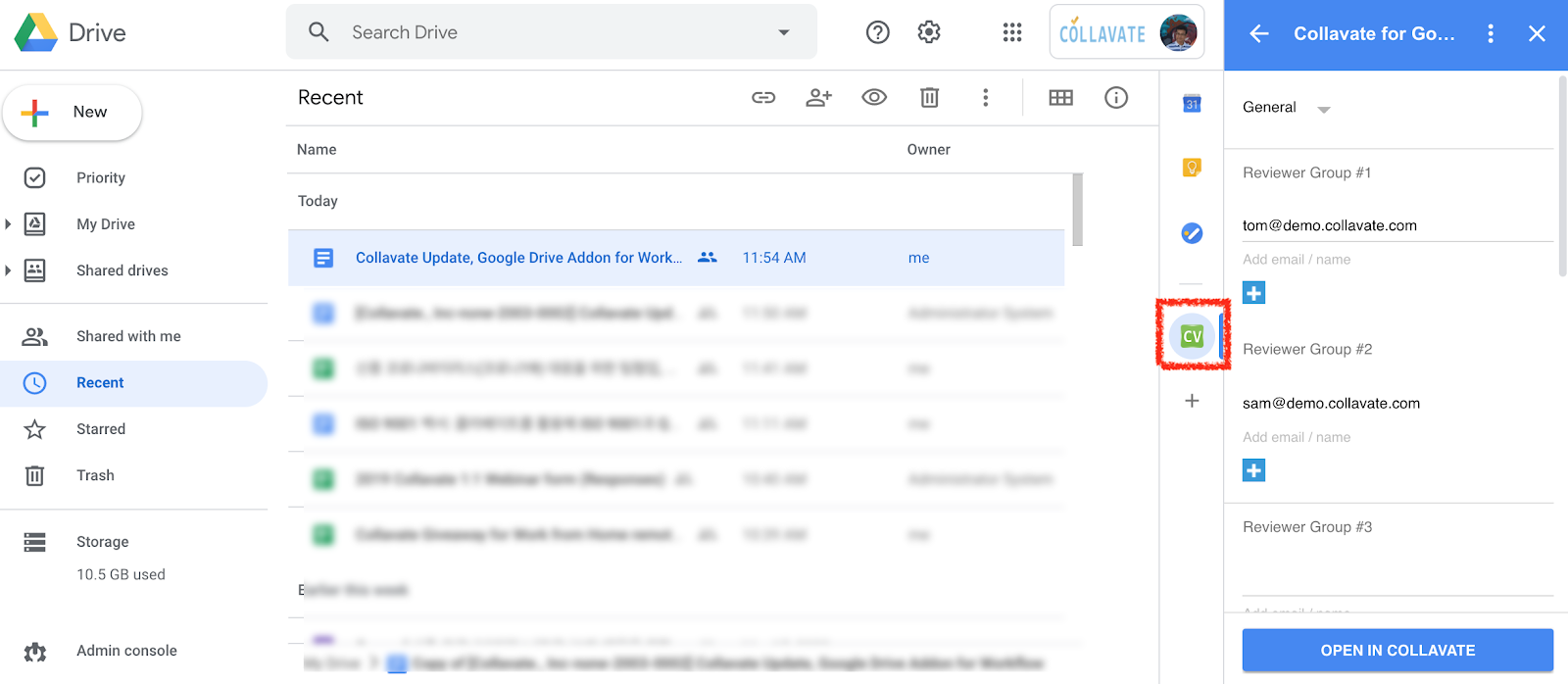Open the Google apps grid

pyautogui.click(x=1012, y=32)
